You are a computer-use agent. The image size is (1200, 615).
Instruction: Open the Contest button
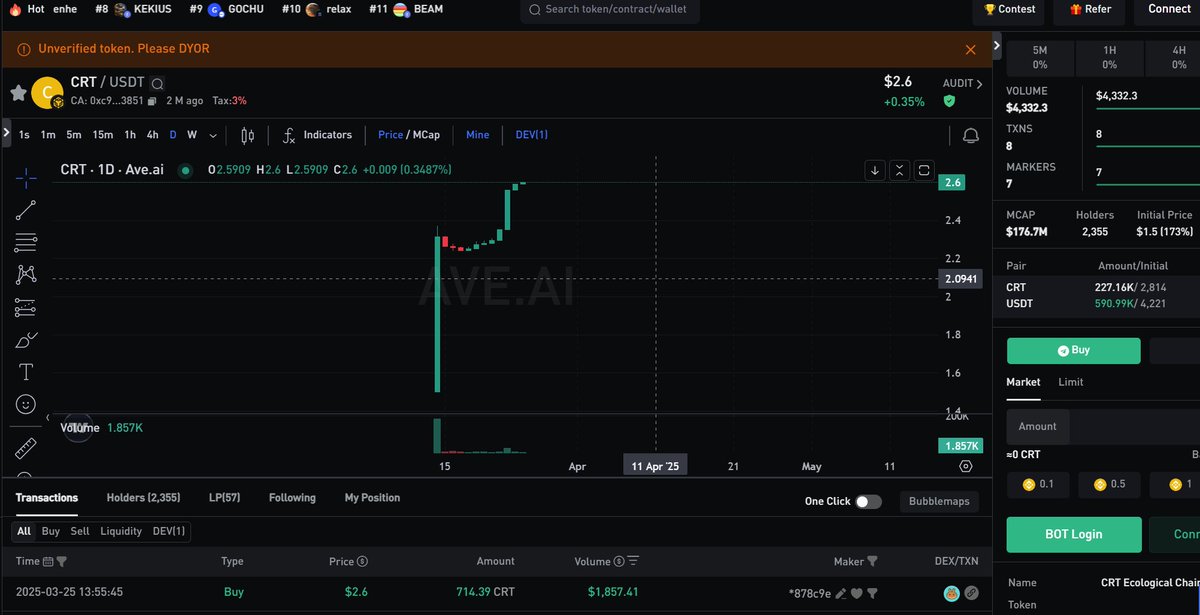(1010, 9)
